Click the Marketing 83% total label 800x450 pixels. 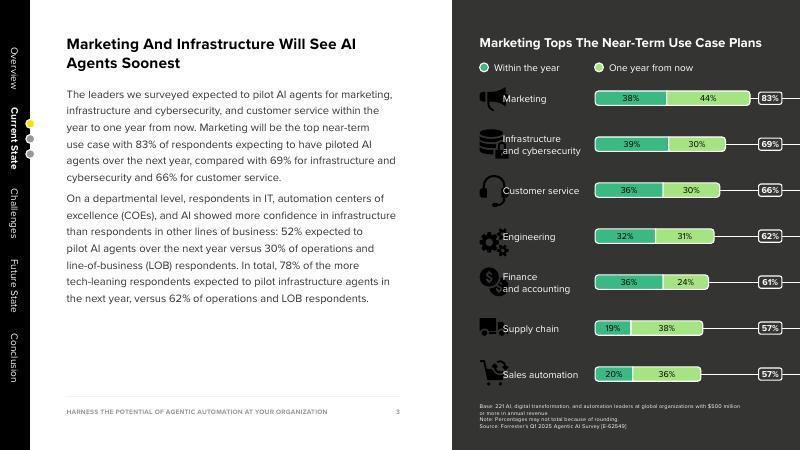point(769,99)
